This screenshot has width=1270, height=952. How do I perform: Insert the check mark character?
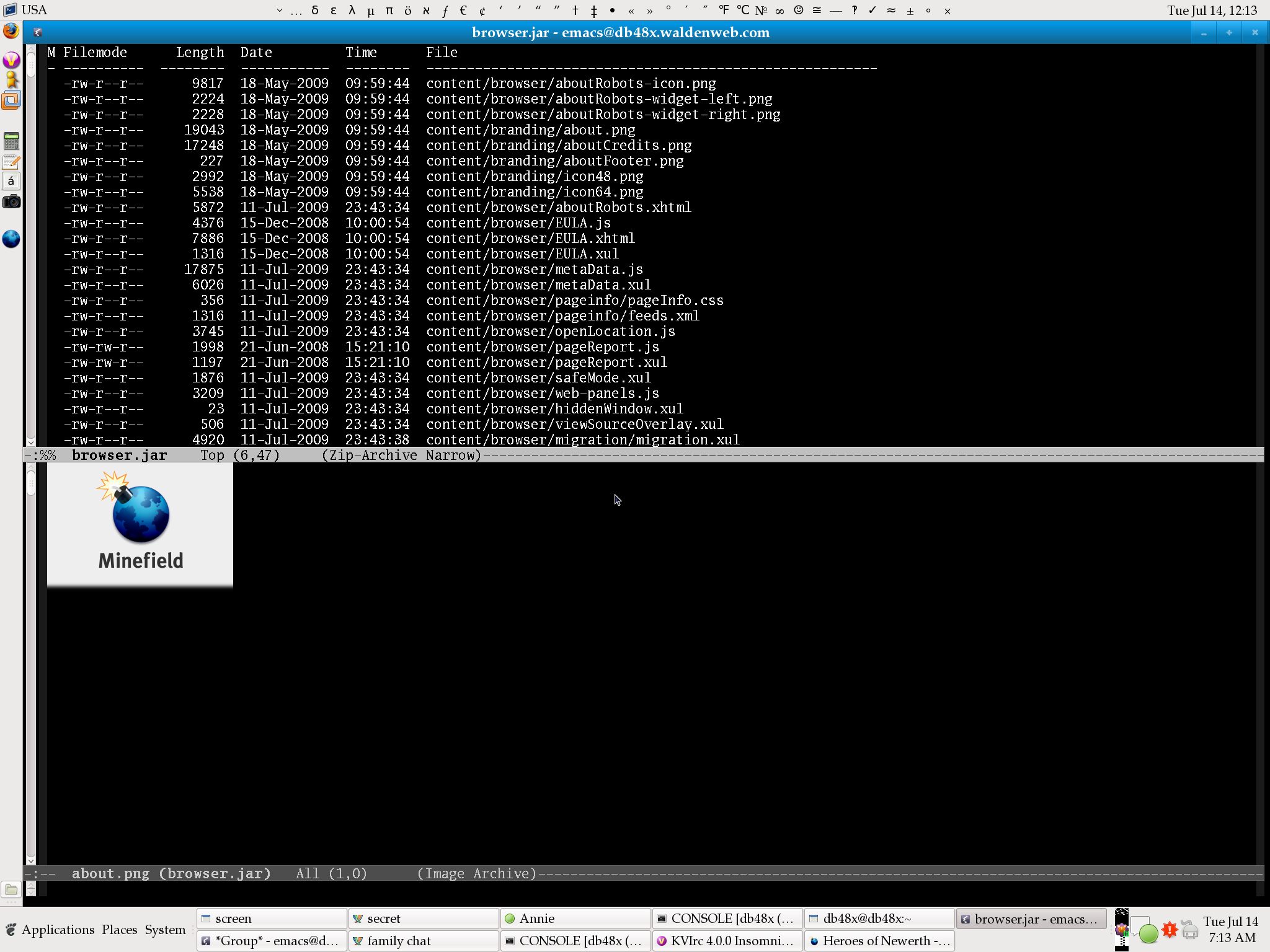[x=873, y=11]
